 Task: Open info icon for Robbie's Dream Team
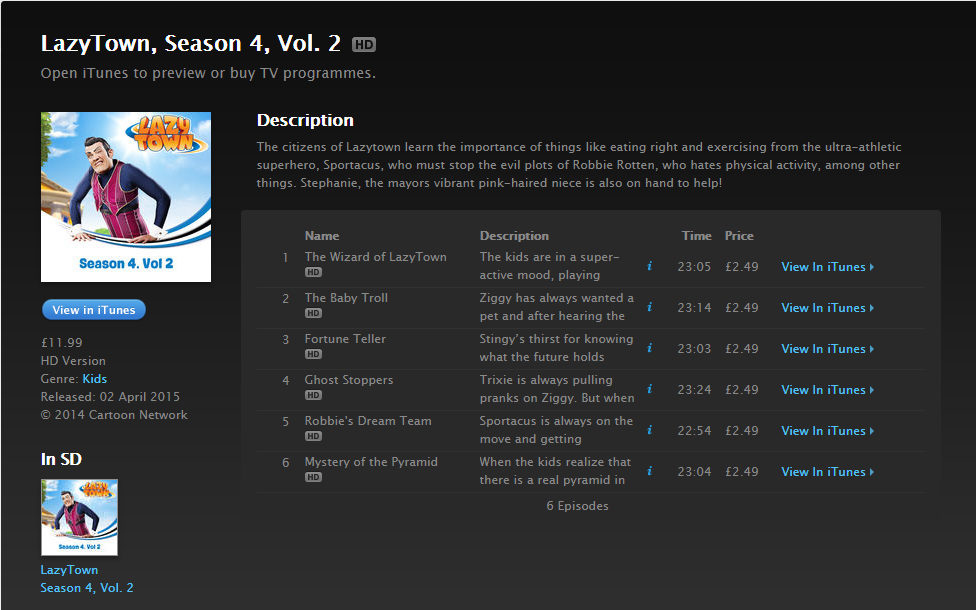(649, 430)
